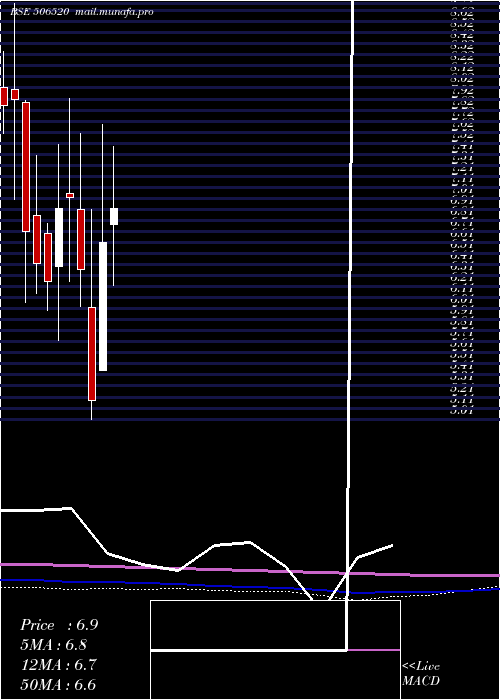Click the "BSE 506520" chart title text
The image size is (500, 700).
[40, 12]
